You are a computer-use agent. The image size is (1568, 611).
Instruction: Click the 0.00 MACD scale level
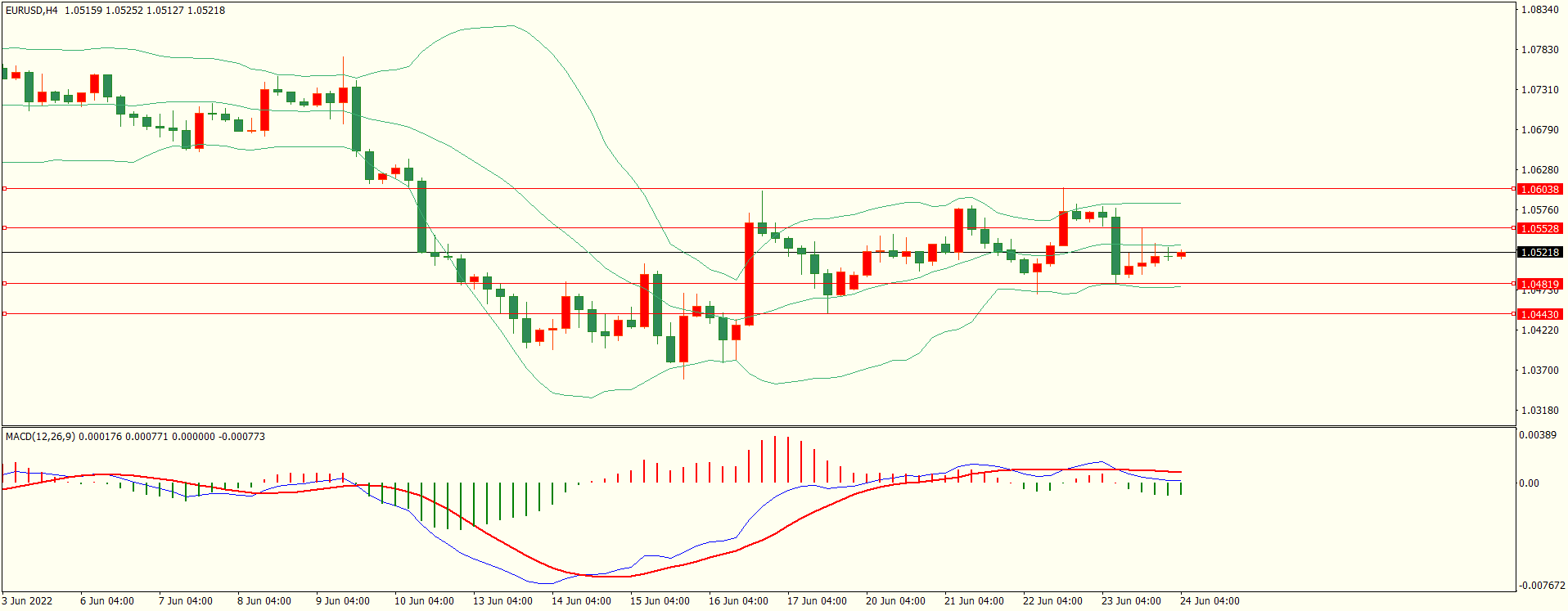click(x=1529, y=483)
